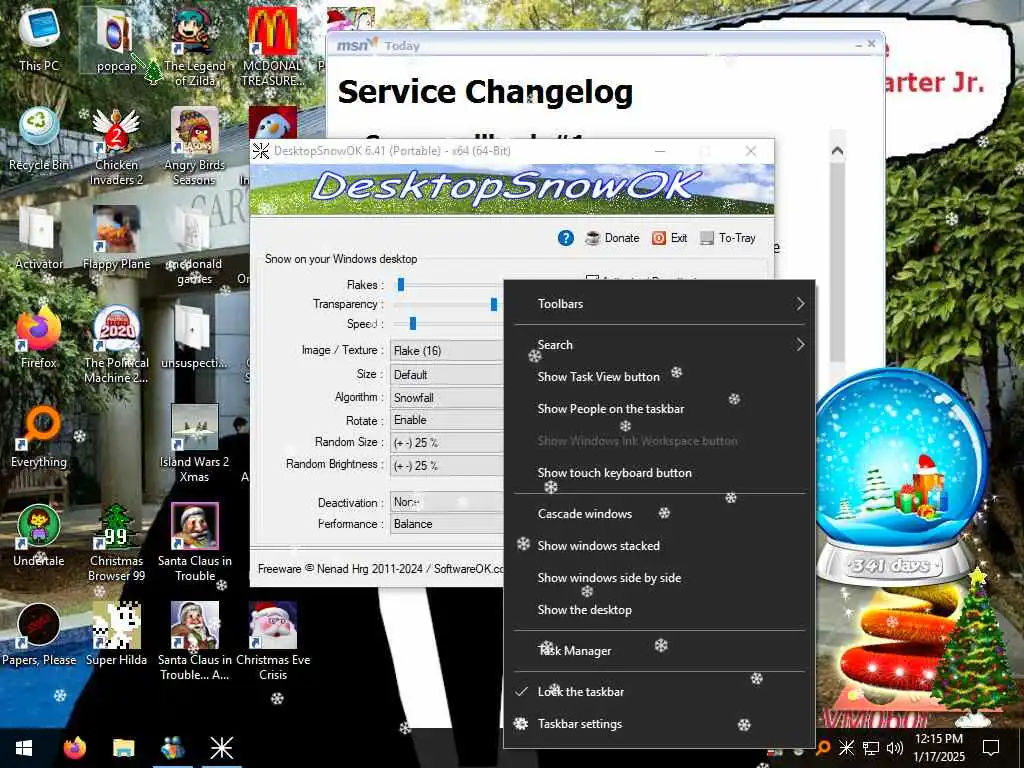Launch Angry Birds Seasons shortcut
1024x768 pixels.
(x=194, y=146)
